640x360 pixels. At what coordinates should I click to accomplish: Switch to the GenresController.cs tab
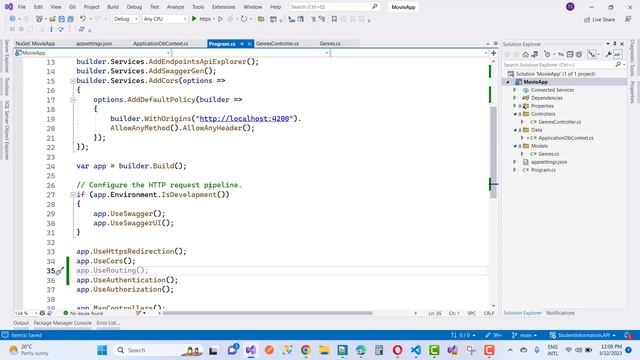coord(278,43)
